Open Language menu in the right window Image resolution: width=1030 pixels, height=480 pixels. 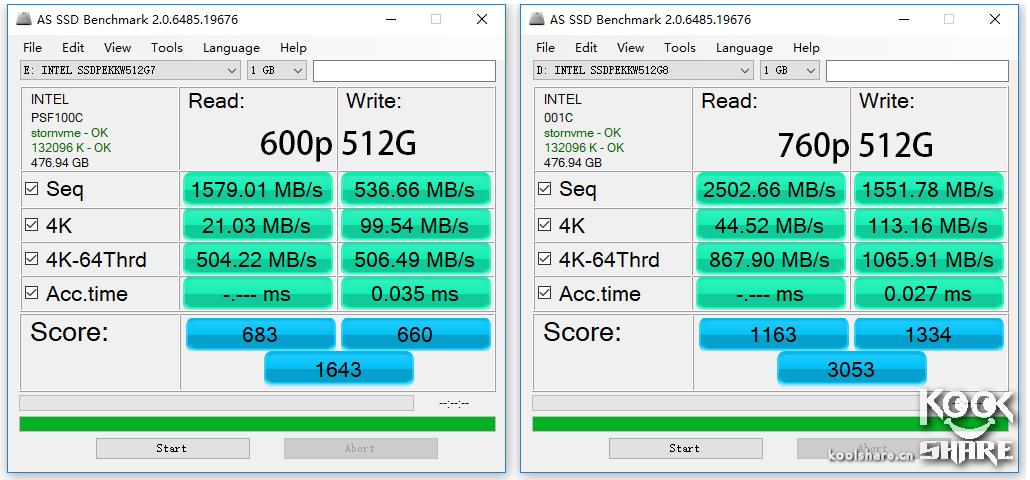[x=744, y=47]
